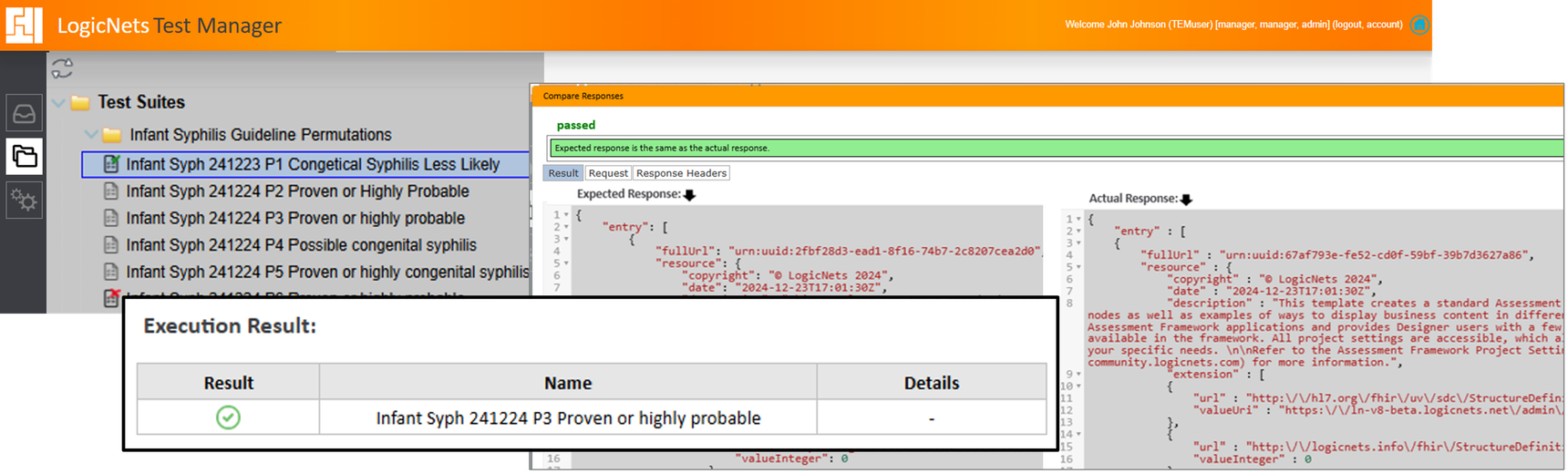Click the download arrow next to Actual Response

(x=1186, y=200)
